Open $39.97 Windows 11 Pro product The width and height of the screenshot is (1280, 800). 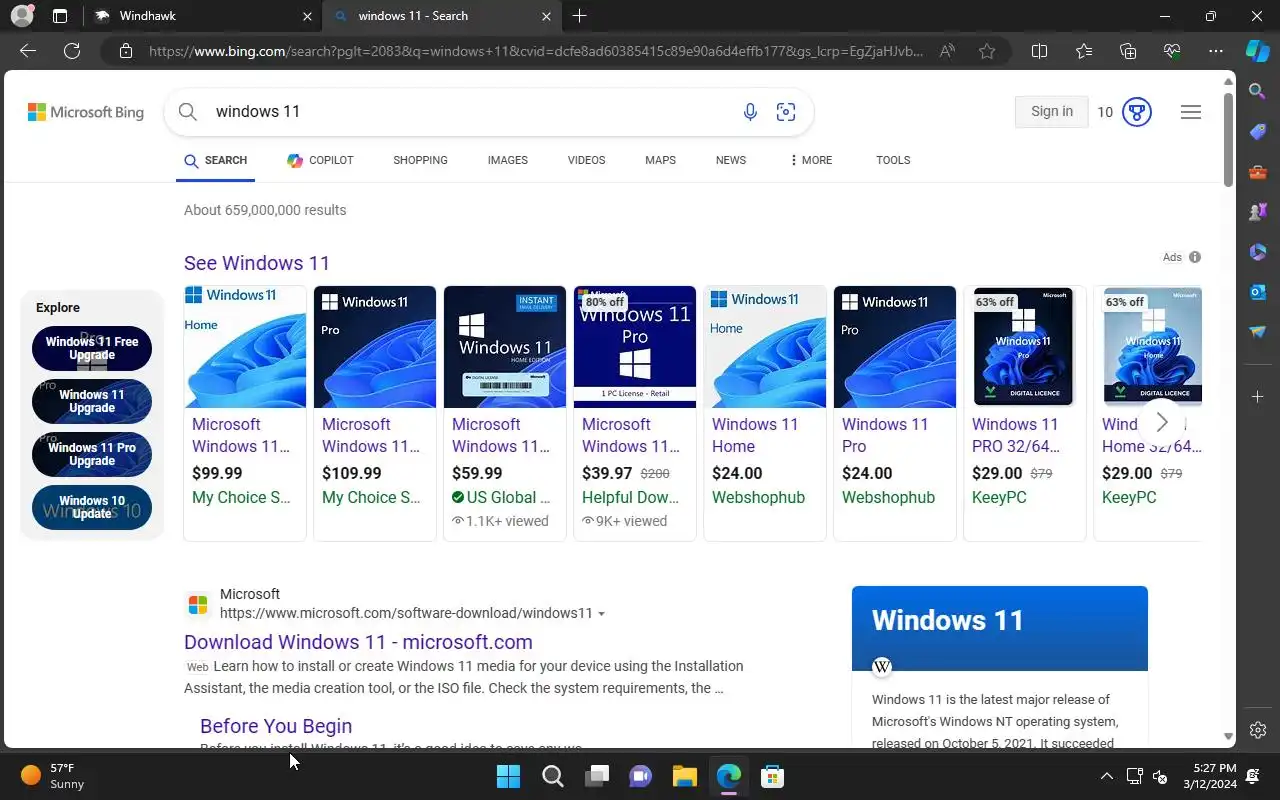point(635,413)
